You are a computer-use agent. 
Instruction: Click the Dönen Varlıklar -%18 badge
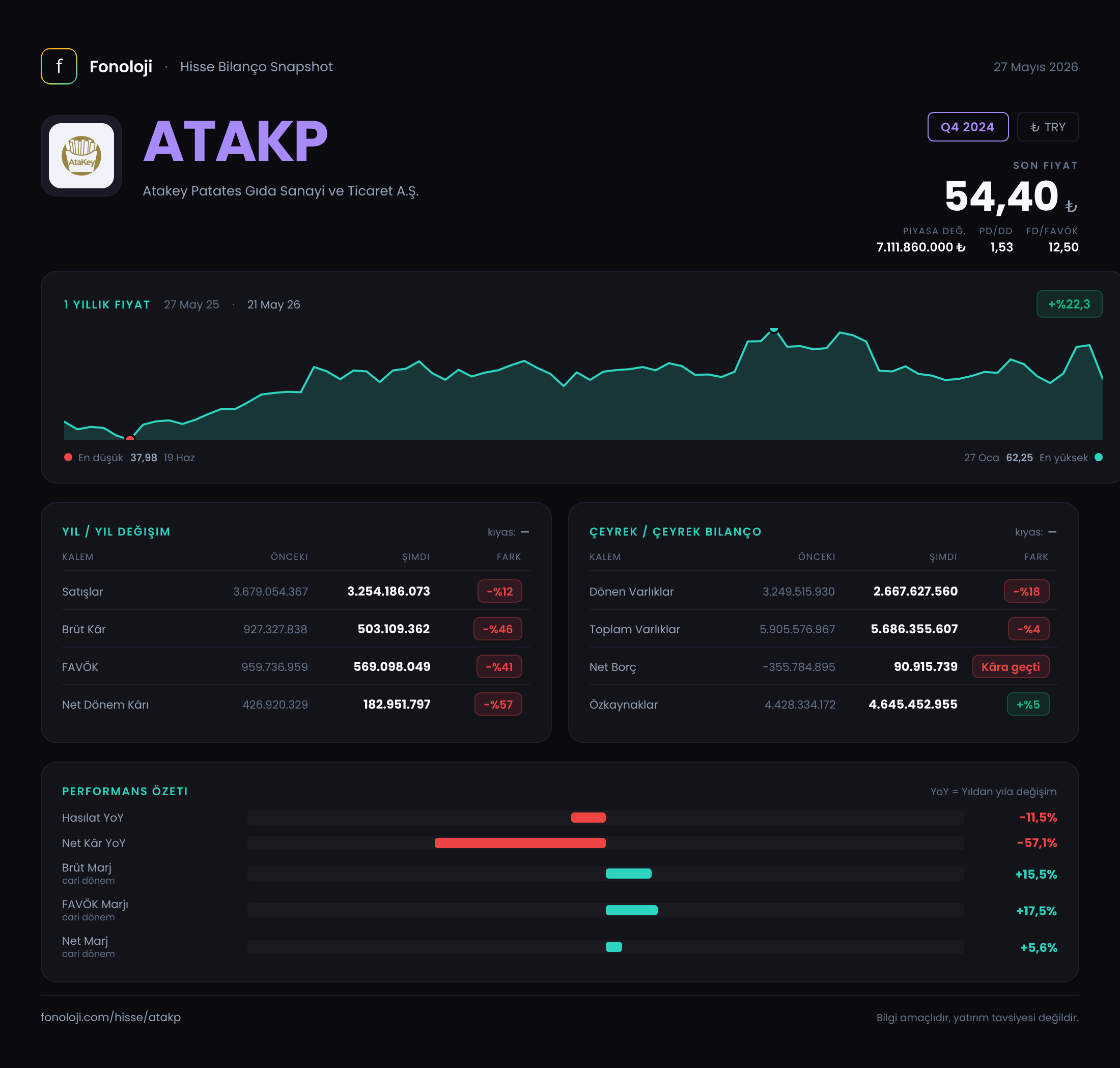click(x=1026, y=591)
